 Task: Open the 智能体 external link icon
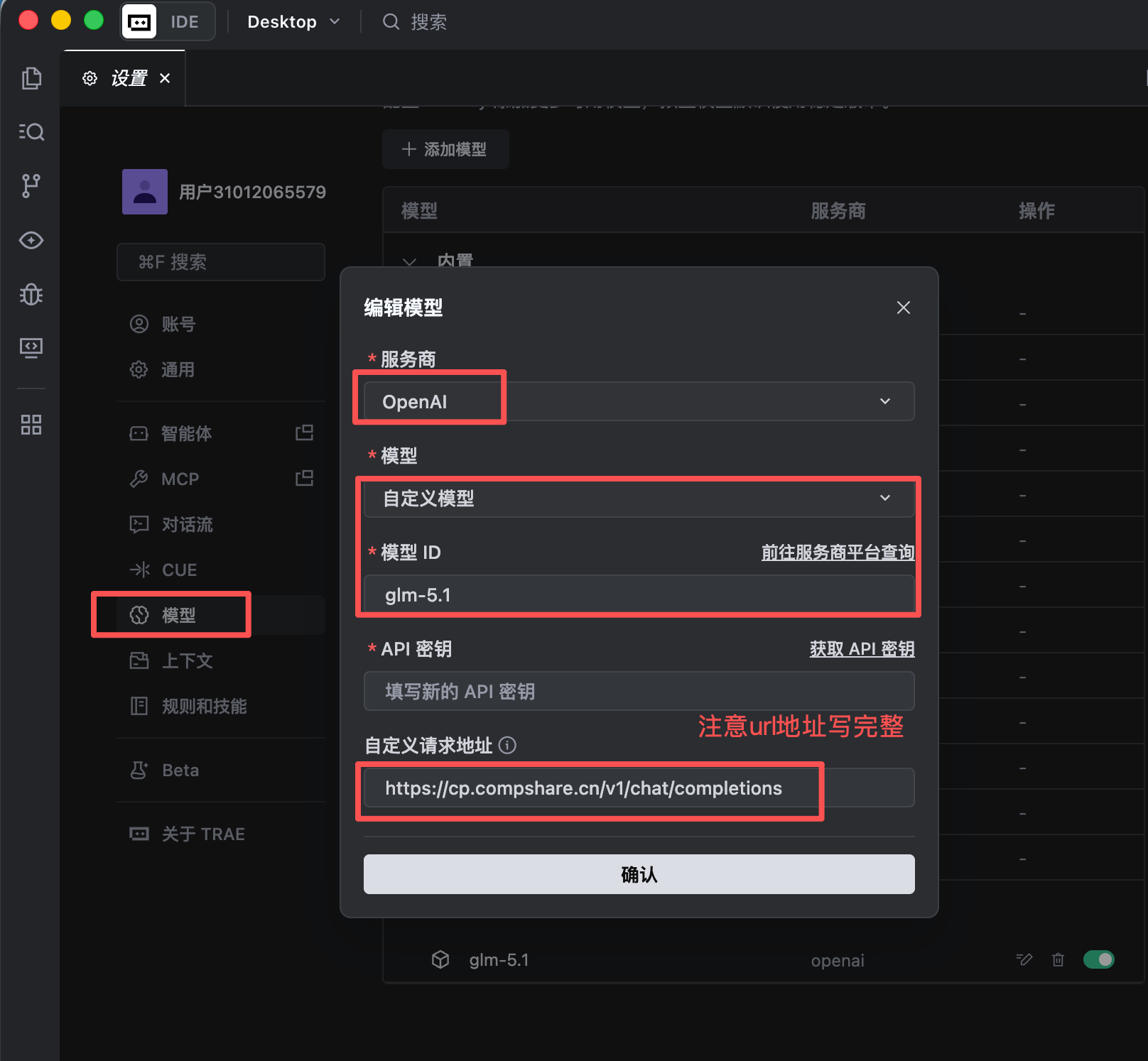coord(305,432)
